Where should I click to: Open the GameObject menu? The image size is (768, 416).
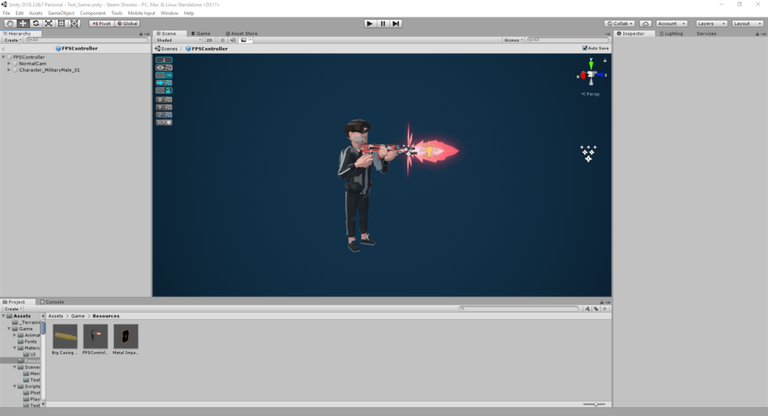(61, 13)
